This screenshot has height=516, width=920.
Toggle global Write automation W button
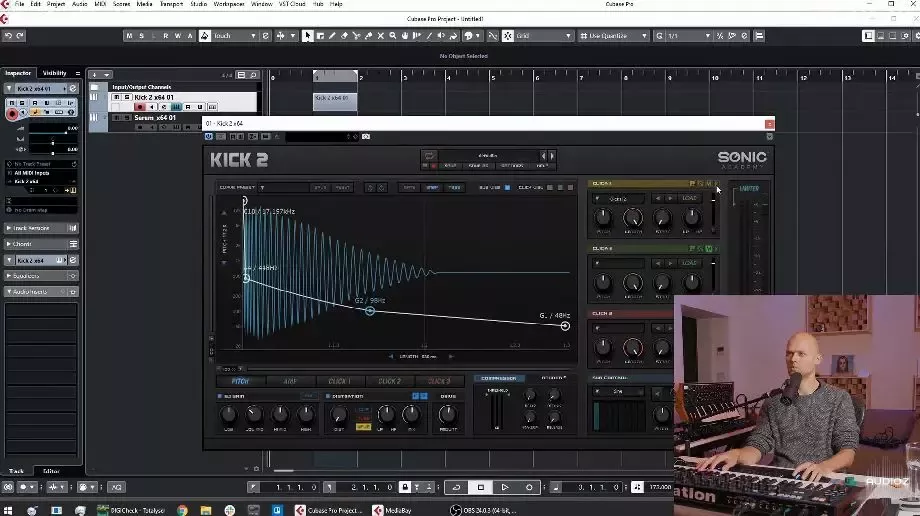[x=178, y=36]
